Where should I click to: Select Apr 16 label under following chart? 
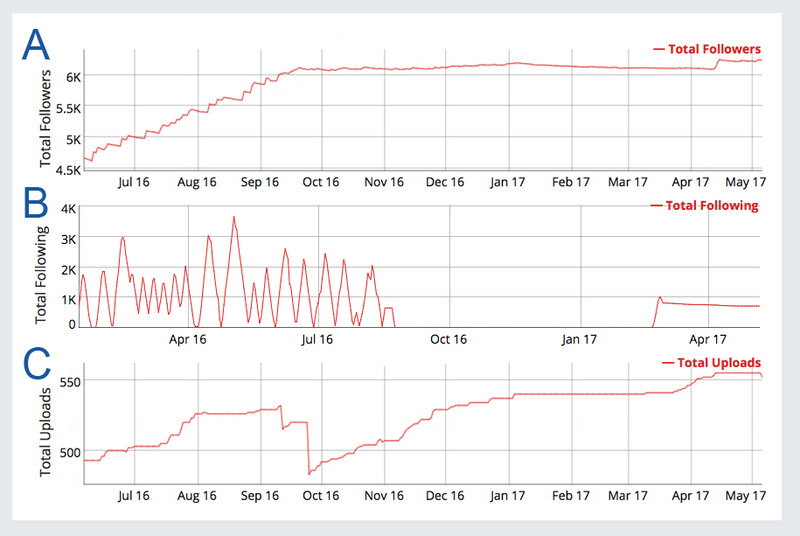[188, 339]
